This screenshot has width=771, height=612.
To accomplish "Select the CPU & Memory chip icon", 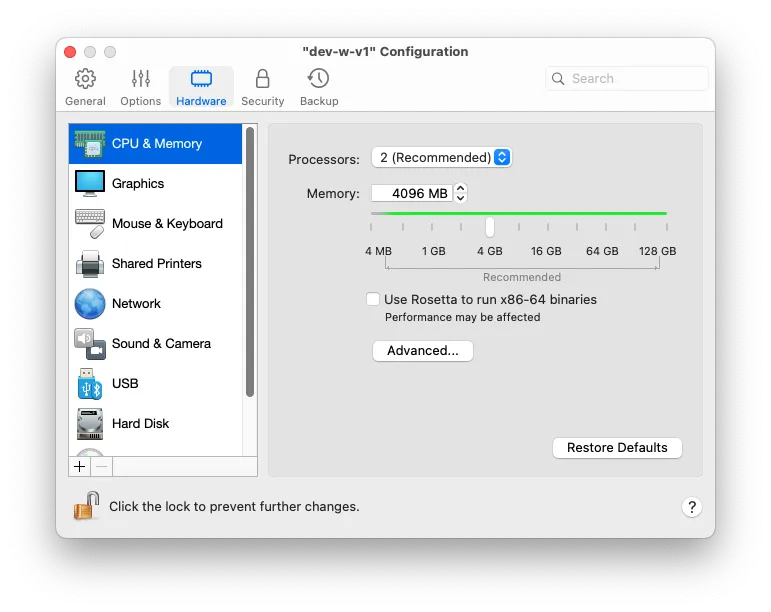I will coord(90,144).
